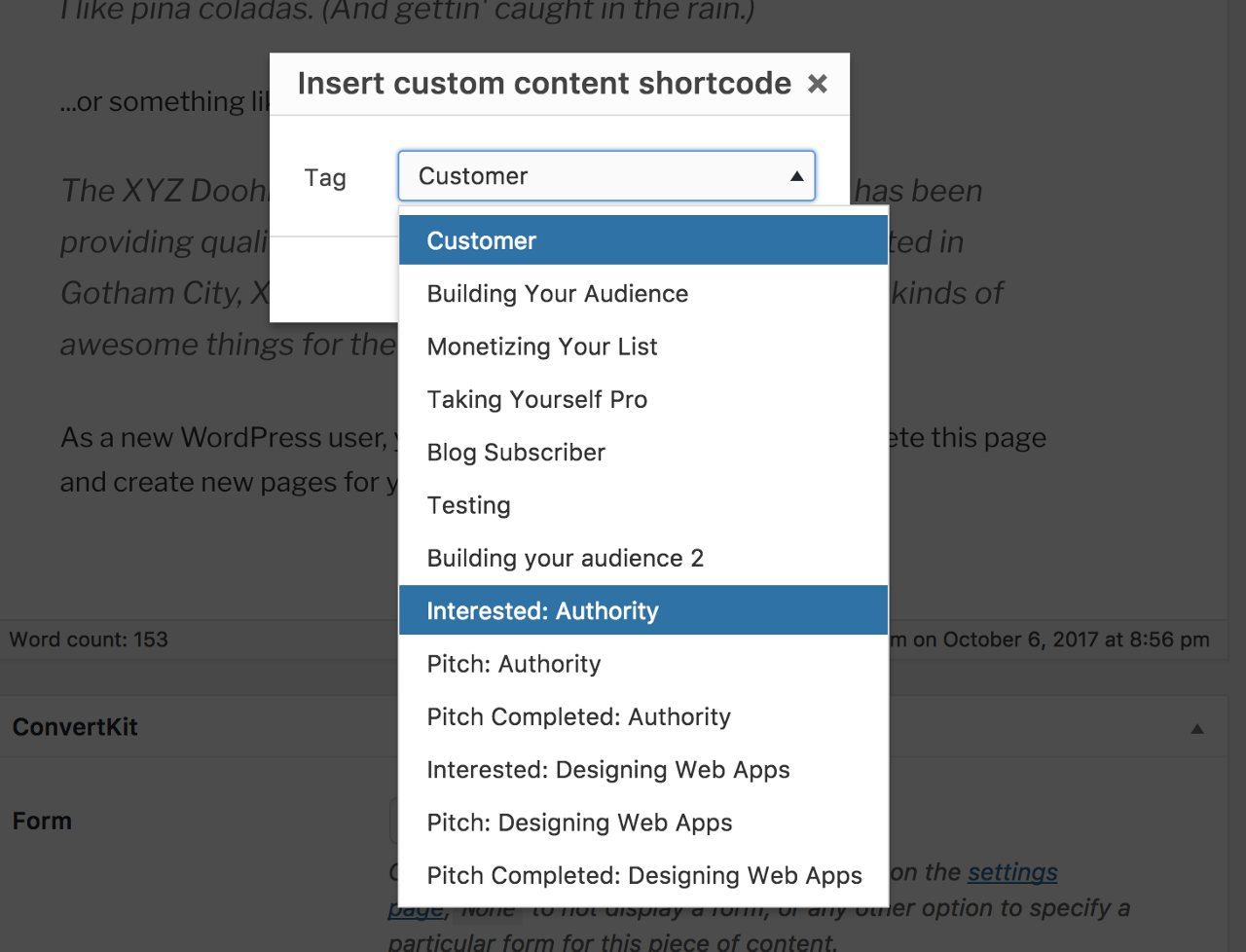Click the Tag combo box field

point(606,176)
